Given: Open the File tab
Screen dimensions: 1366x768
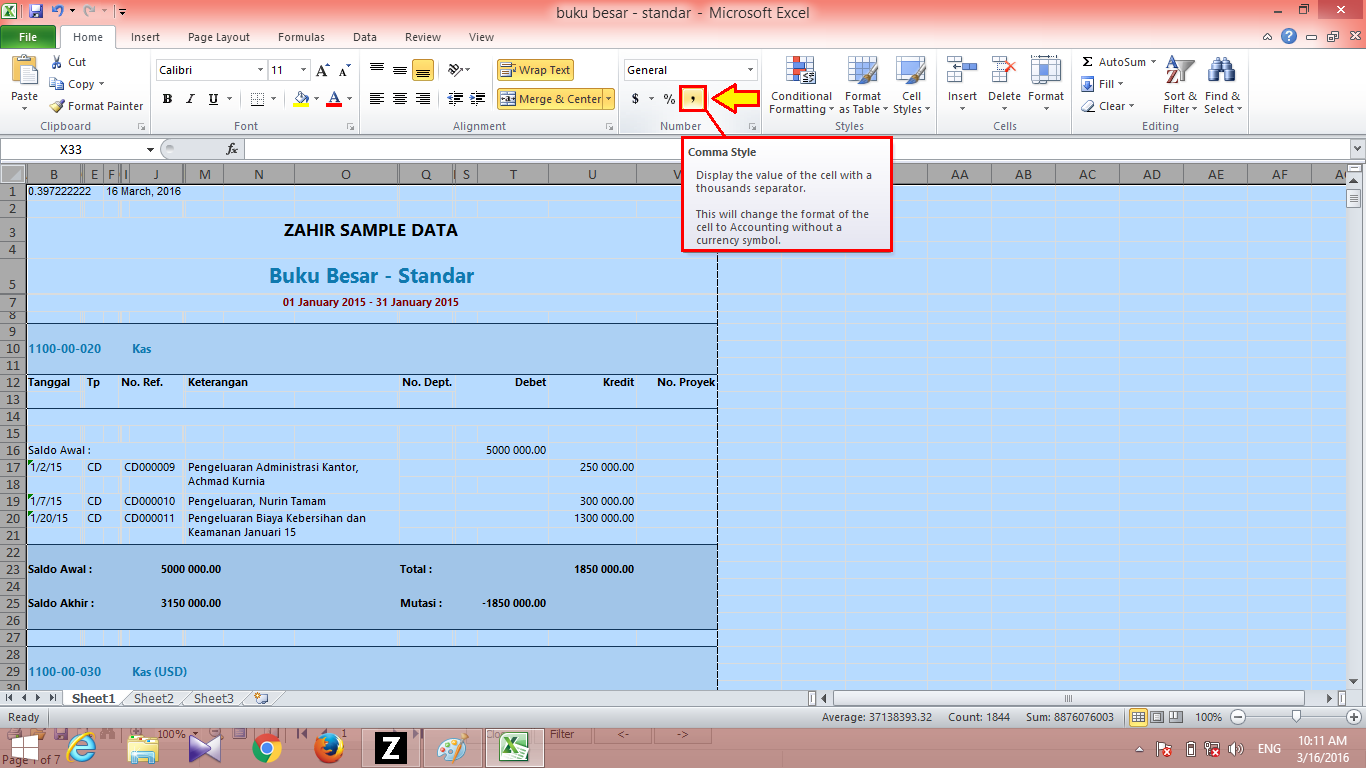Looking at the screenshot, I should [28, 37].
